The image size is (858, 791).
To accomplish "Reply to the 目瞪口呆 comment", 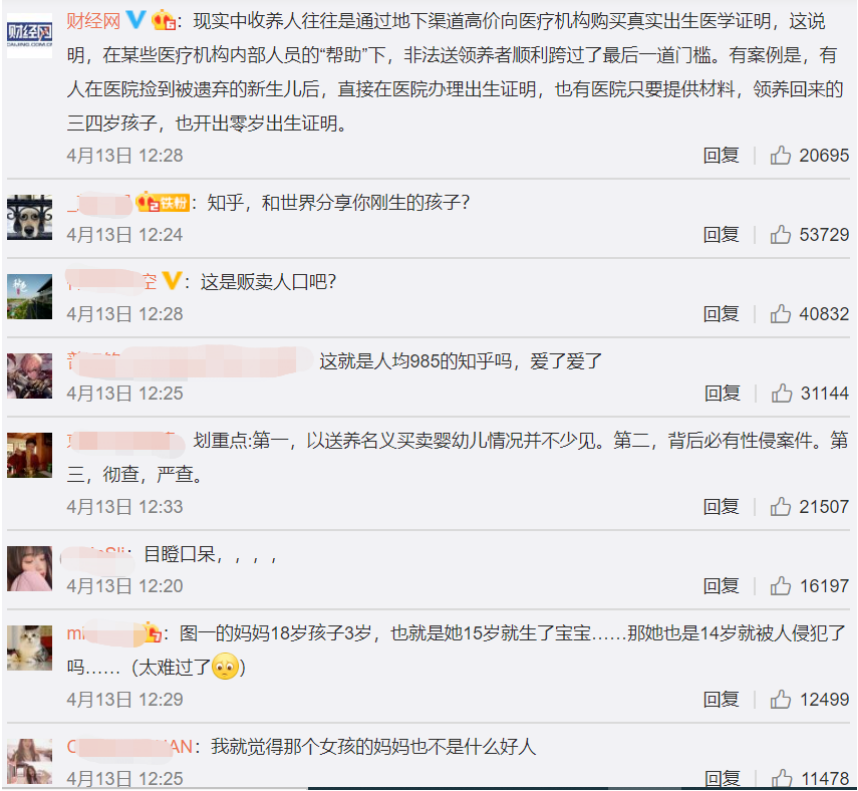I will 721,586.
